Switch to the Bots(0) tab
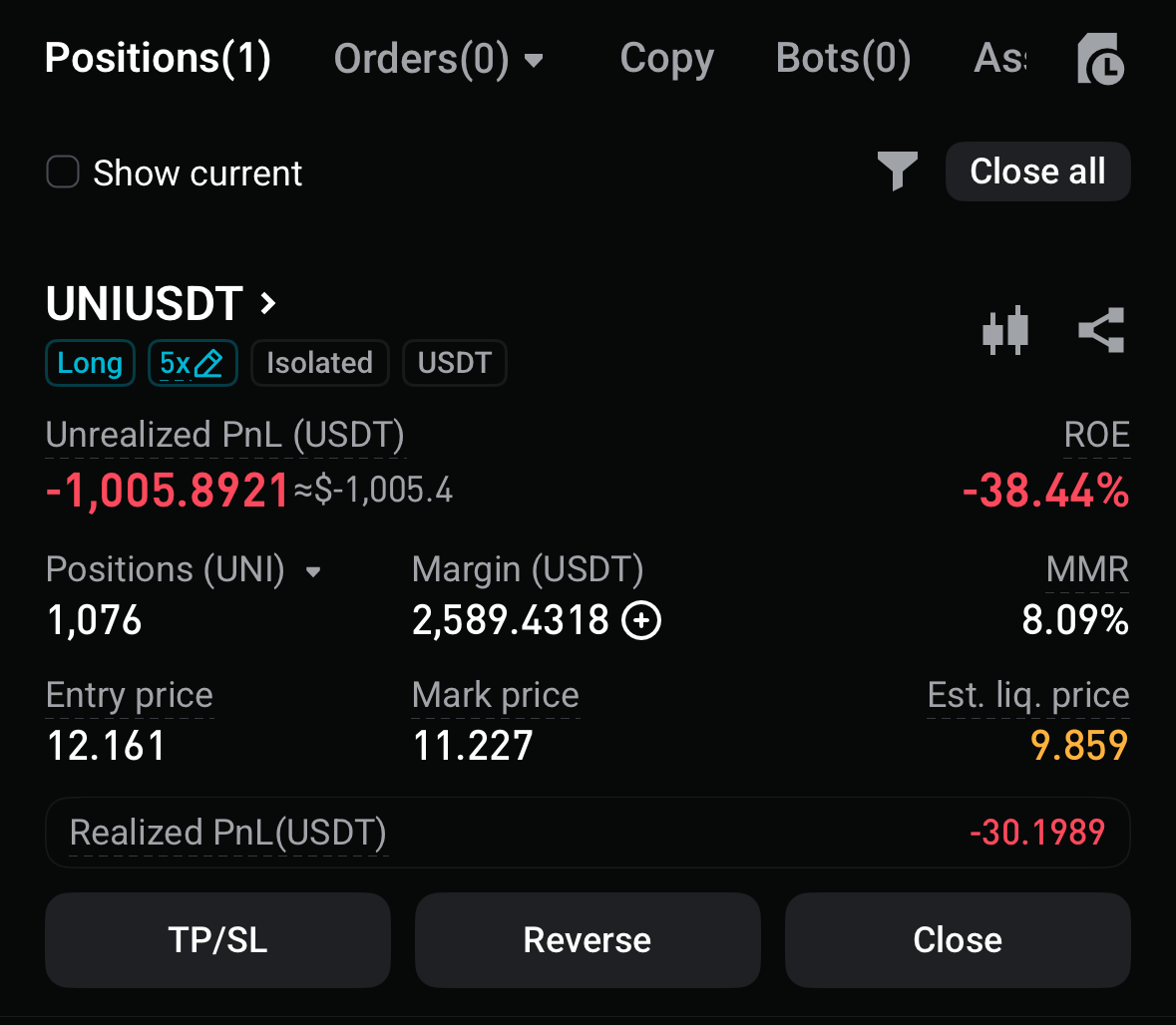Viewport: 1176px width, 1025px height. tap(843, 59)
